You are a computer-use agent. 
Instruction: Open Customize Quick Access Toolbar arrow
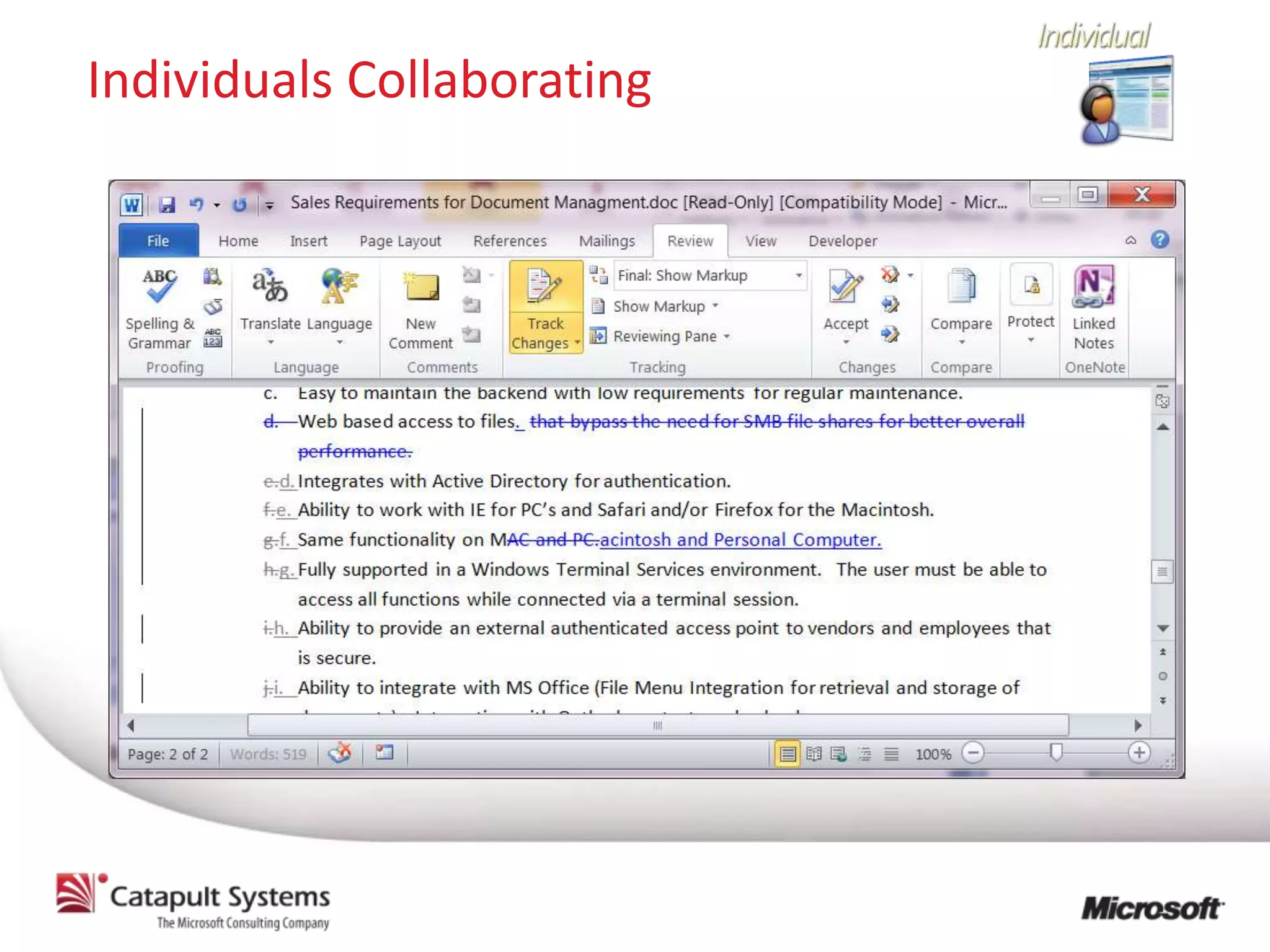(x=269, y=205)
